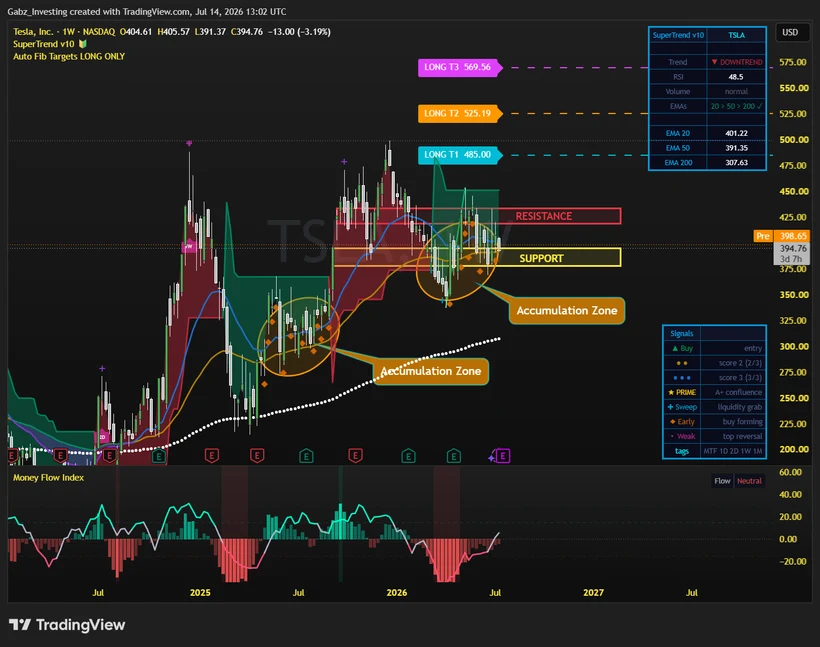
Task: Select the LONG T3 569.56 target label
Action: [x=458, y=67]
